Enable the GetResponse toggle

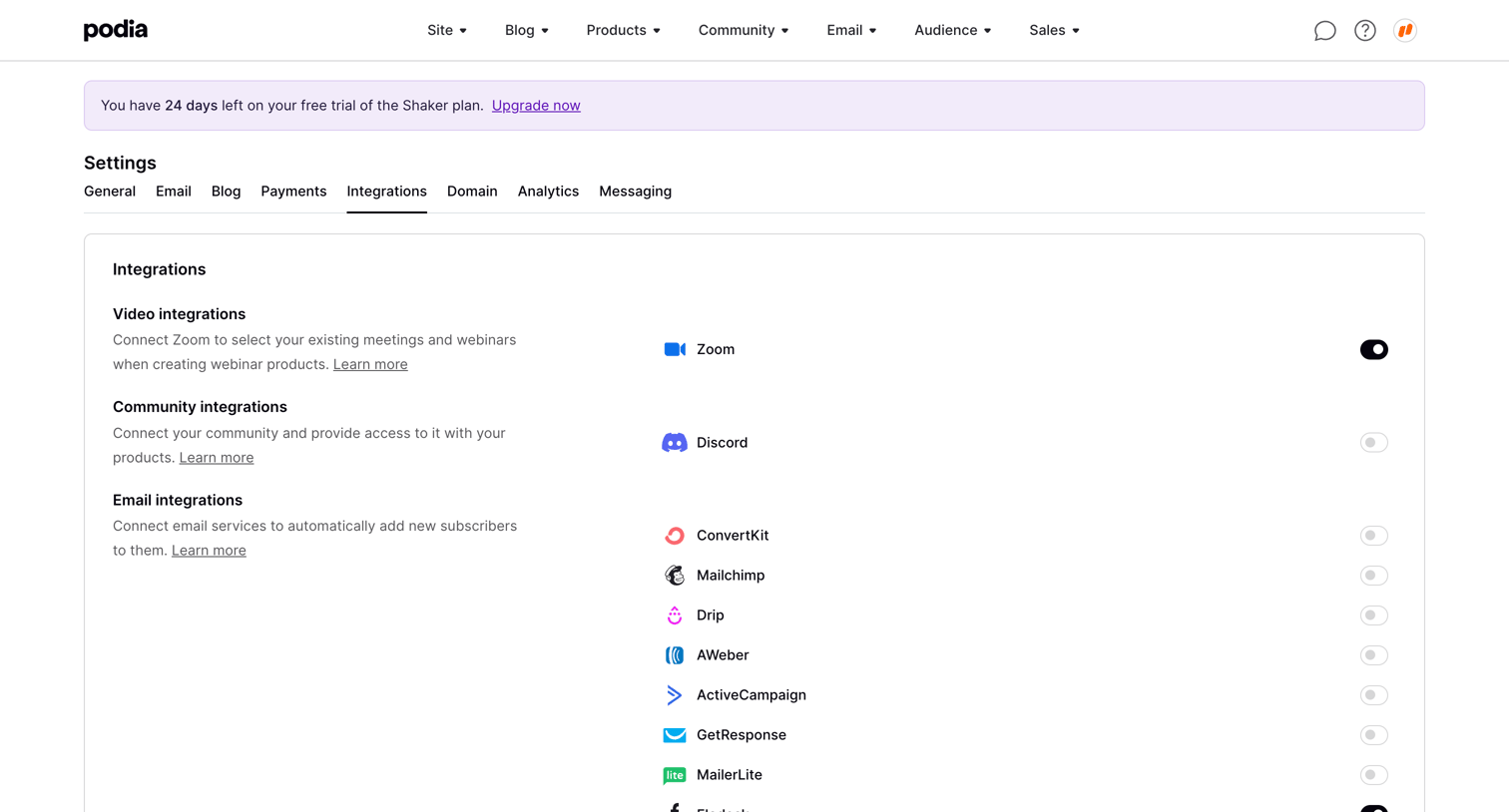tap(1374, 735)
